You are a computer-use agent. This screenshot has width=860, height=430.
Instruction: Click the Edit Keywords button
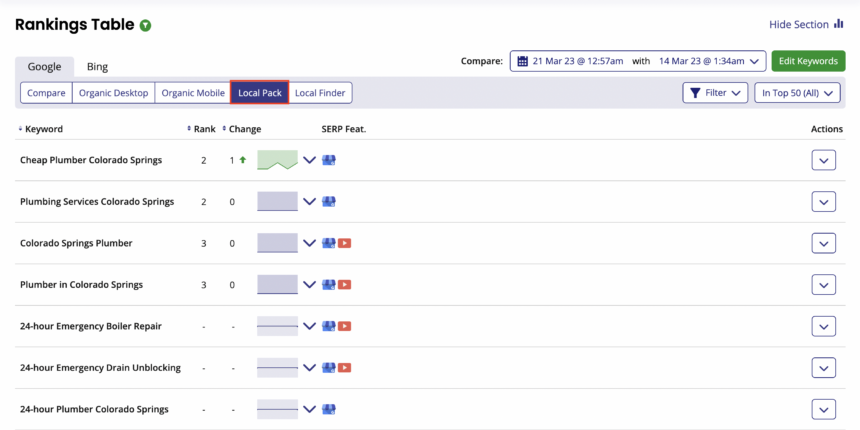[808, 61]
